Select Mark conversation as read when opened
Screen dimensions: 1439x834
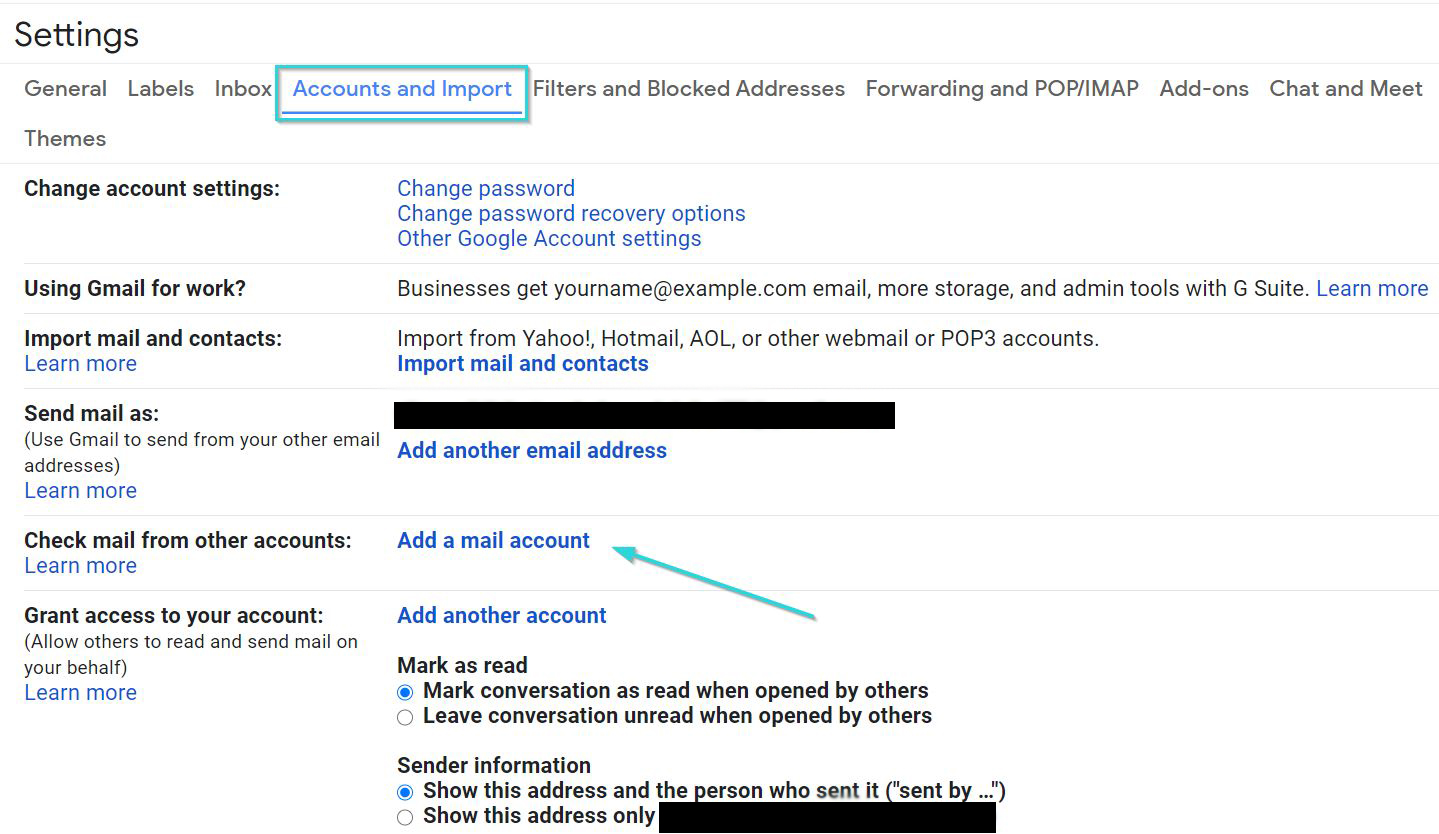pyautogui.click(x=405, y=691)
